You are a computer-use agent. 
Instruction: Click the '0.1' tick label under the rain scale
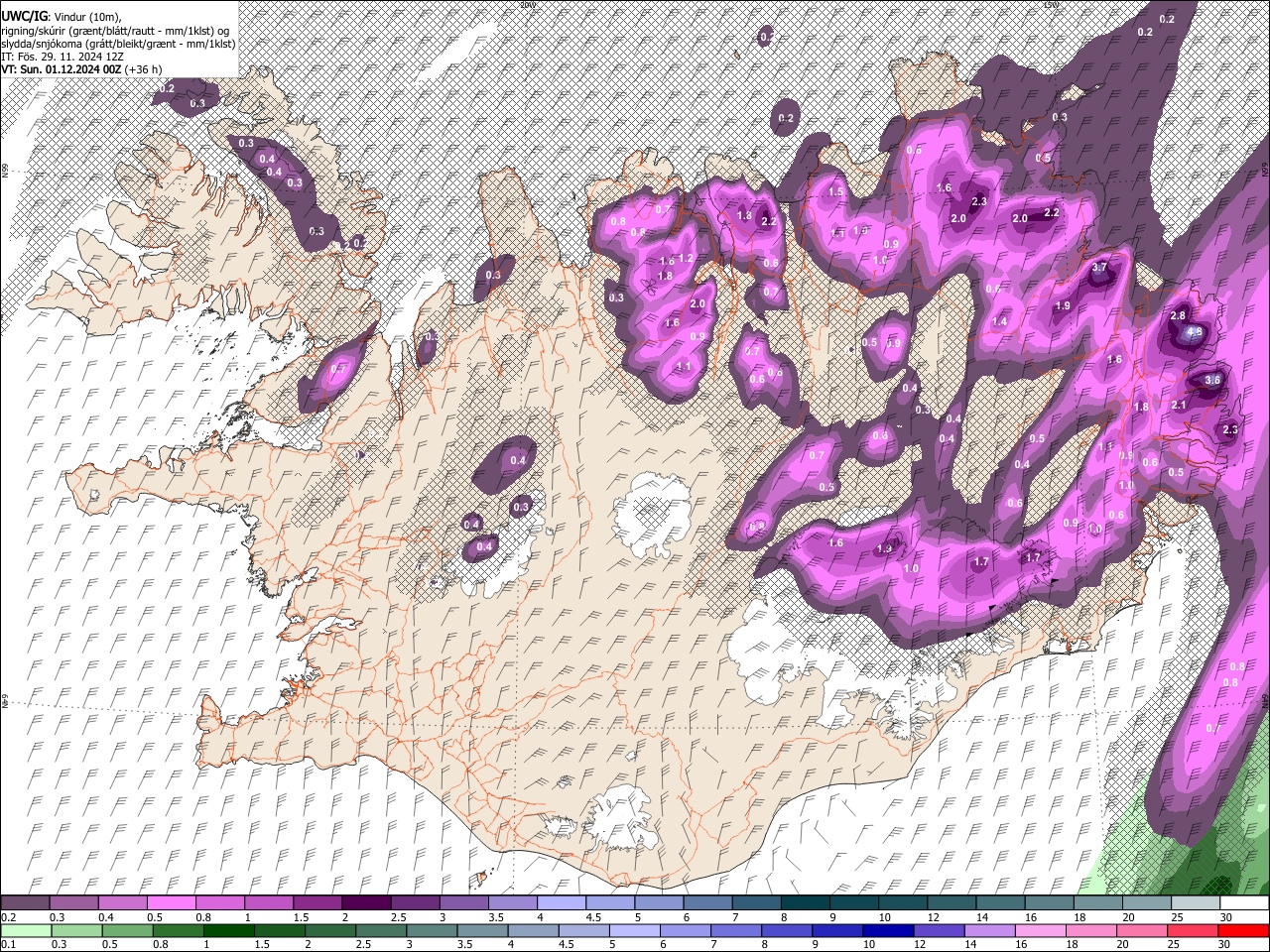[8, 945]
